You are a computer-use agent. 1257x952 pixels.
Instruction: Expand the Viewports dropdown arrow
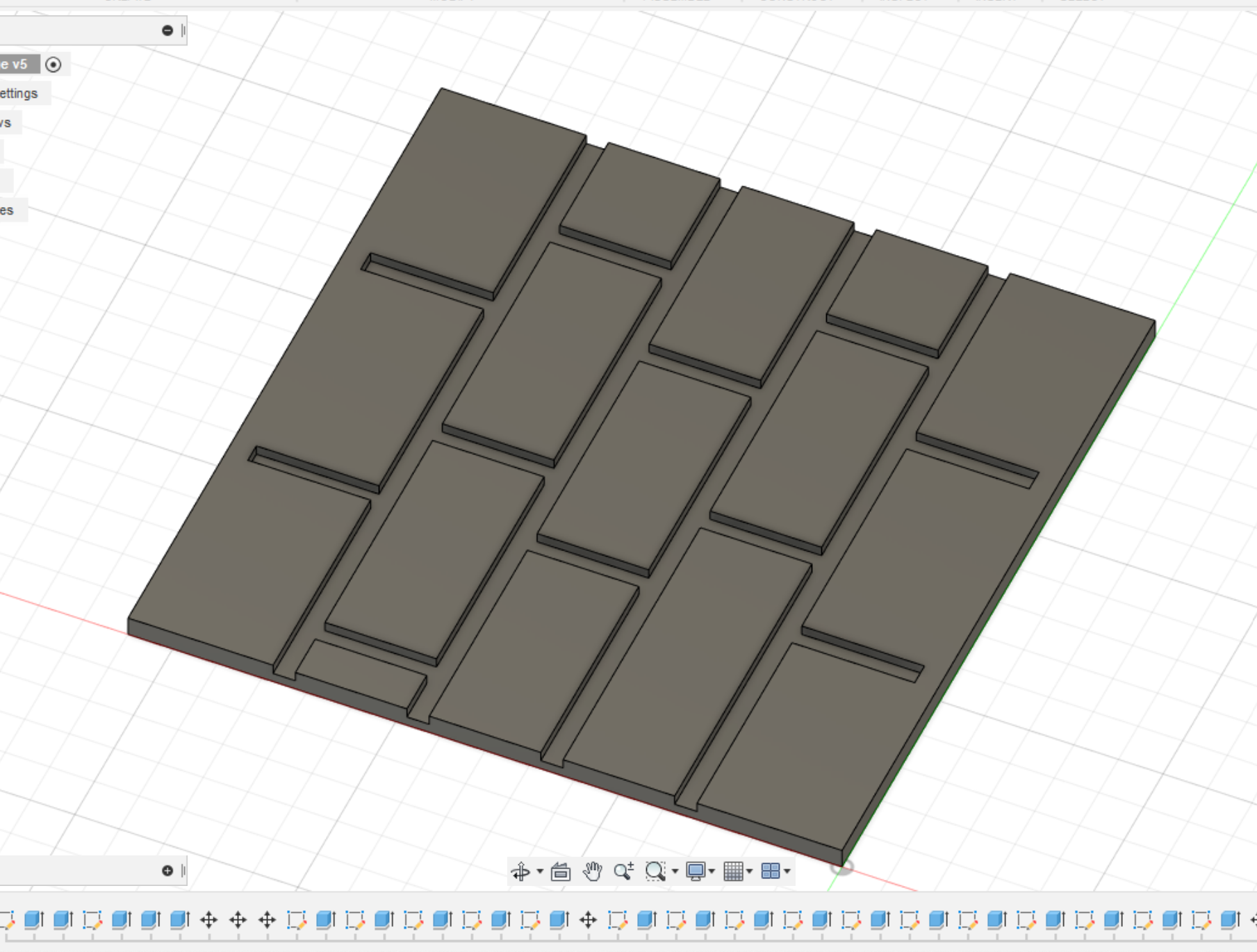(x=787, y=871)
